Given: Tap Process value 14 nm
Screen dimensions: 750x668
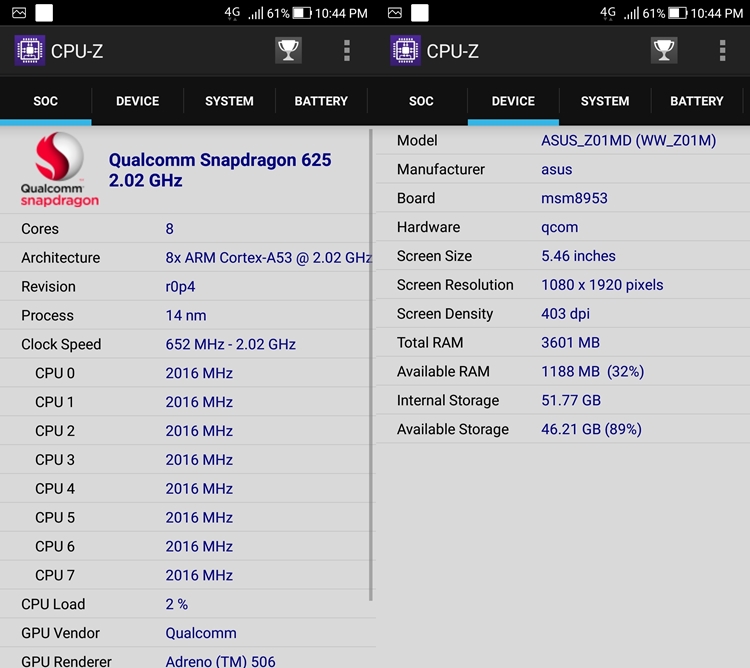Looking at the screenshot, I should pyautogui.click(x=186, y=315).
